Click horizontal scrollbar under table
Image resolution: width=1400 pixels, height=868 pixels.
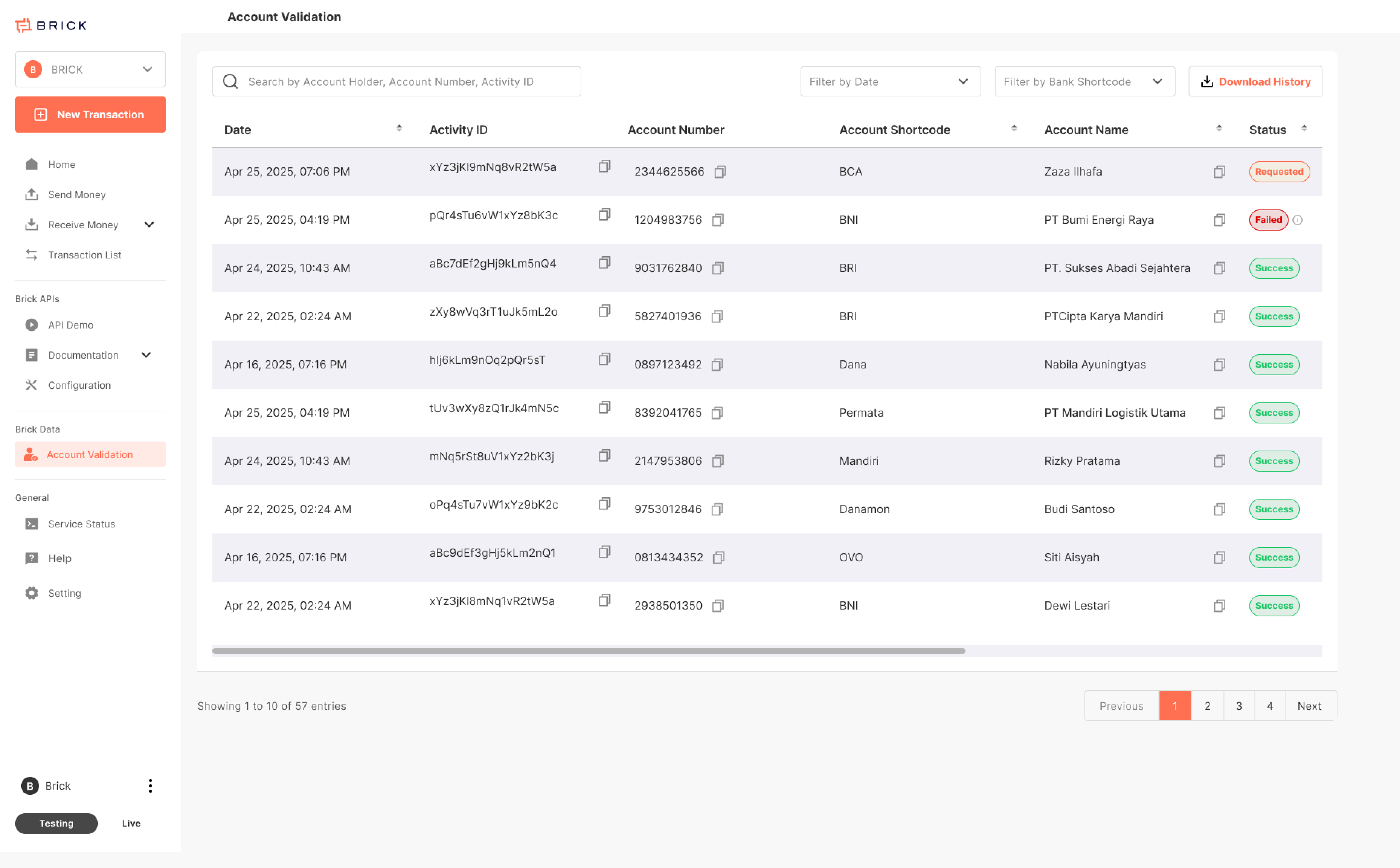tap(588, 650)
